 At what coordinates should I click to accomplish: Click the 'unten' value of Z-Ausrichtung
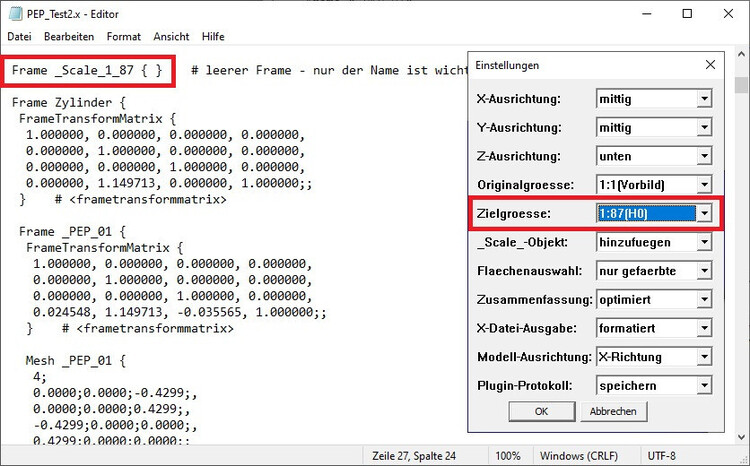point(647,156)
